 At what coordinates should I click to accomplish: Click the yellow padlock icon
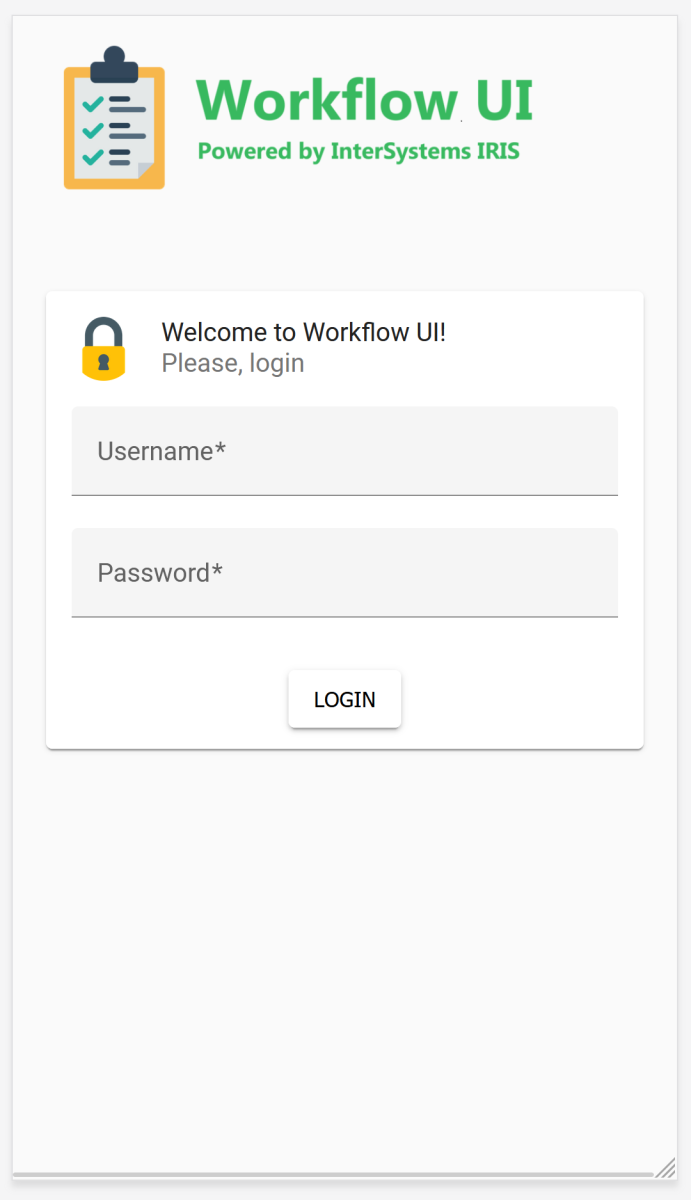pyautogui.click(x=104, y=358)
